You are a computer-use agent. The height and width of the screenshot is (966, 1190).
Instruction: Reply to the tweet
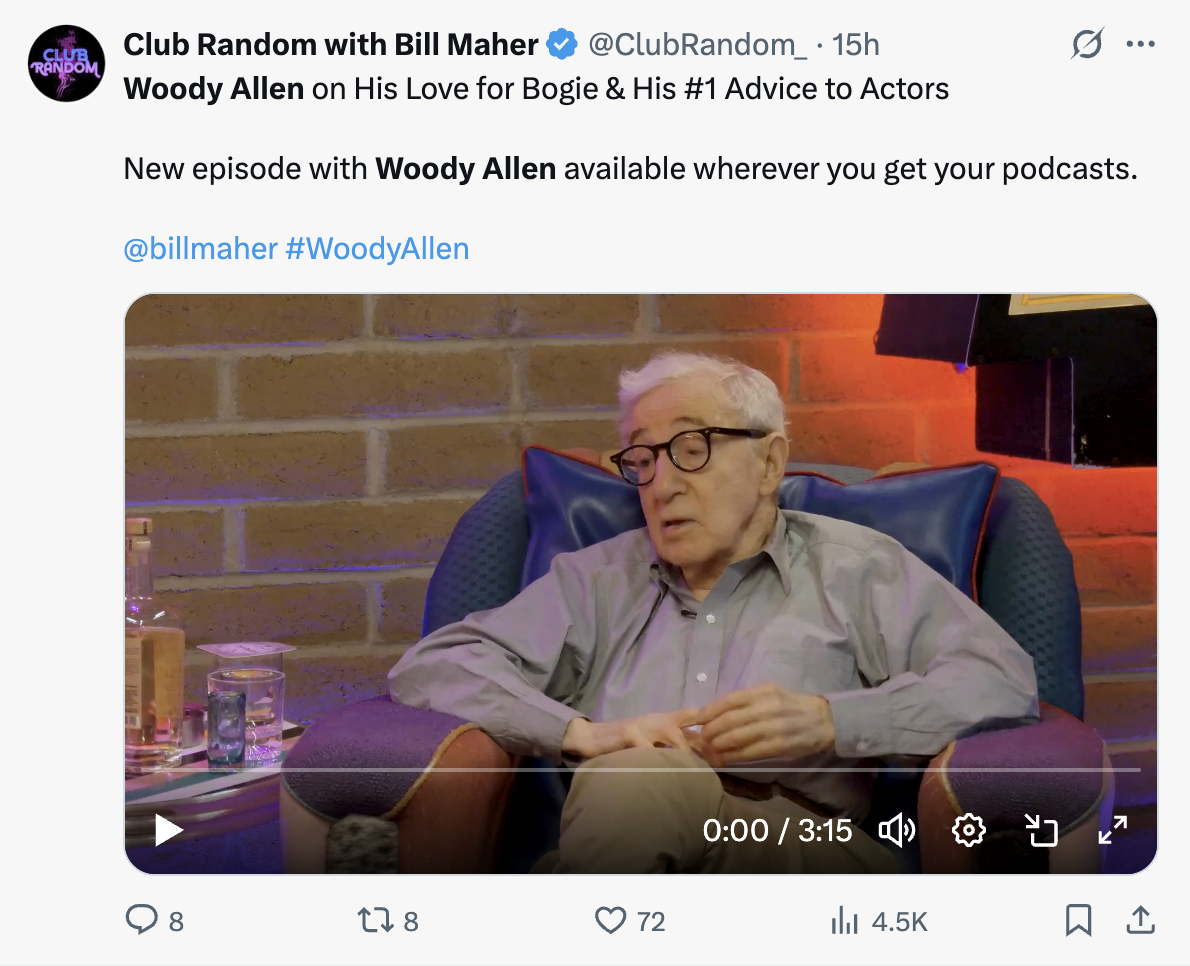point(154,920)
